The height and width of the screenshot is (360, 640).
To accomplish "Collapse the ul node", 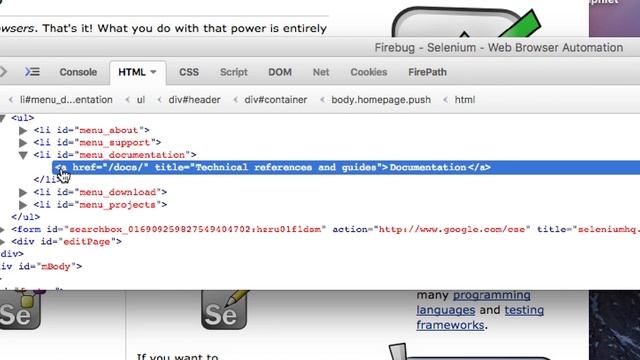I will tap(2, 118).
